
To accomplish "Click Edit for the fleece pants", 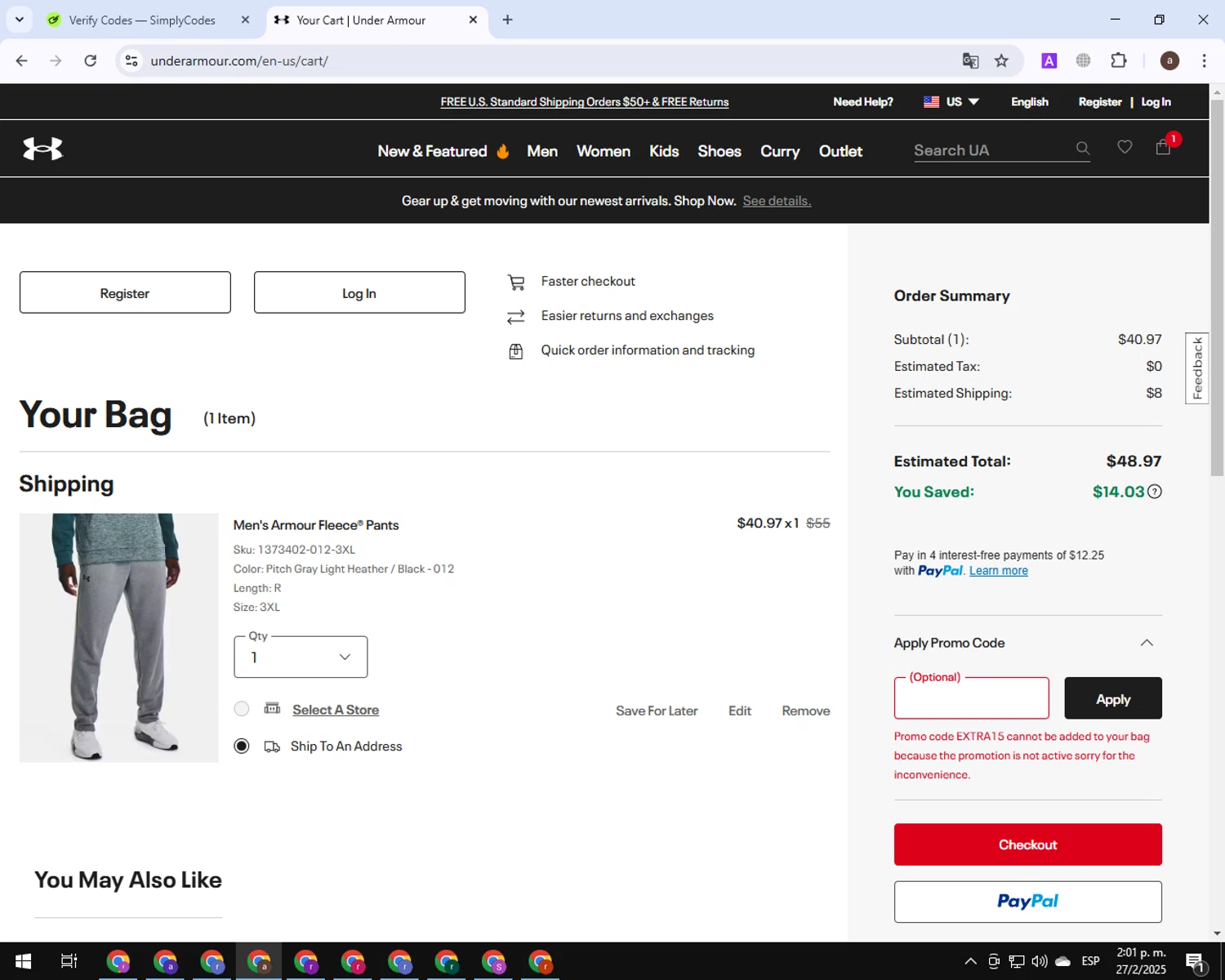I will (740, 710).
